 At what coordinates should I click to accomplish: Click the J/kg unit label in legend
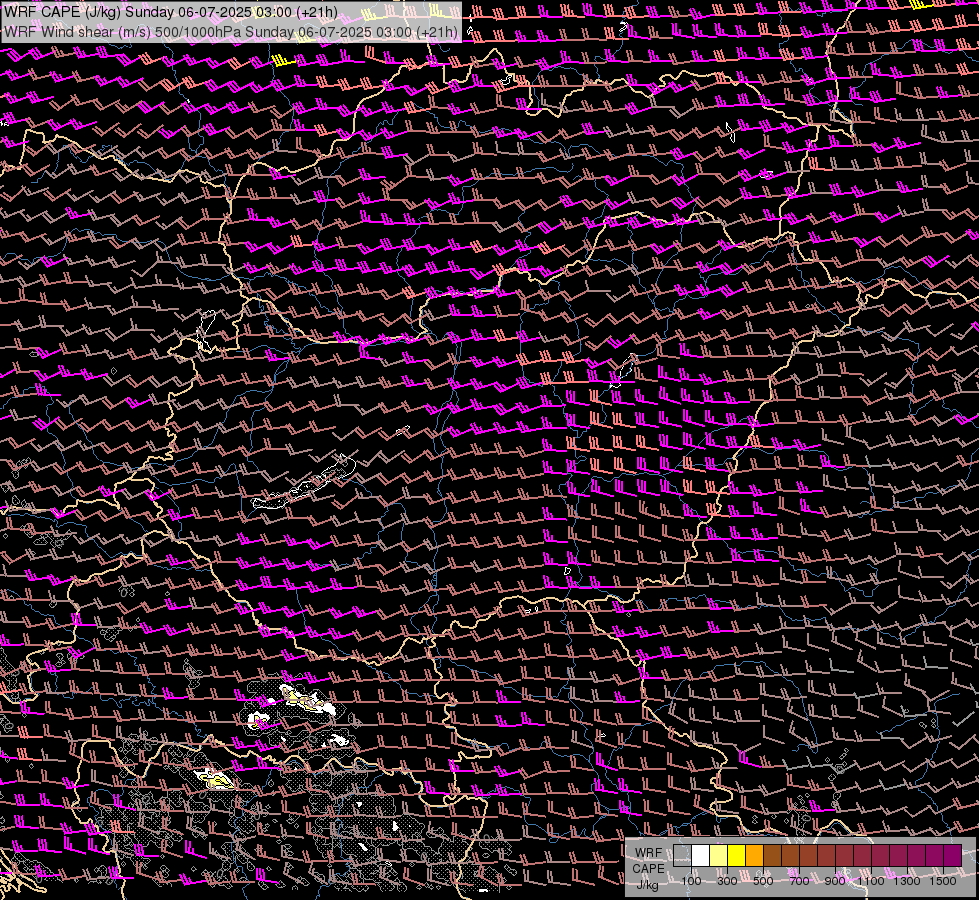(648, 885)
